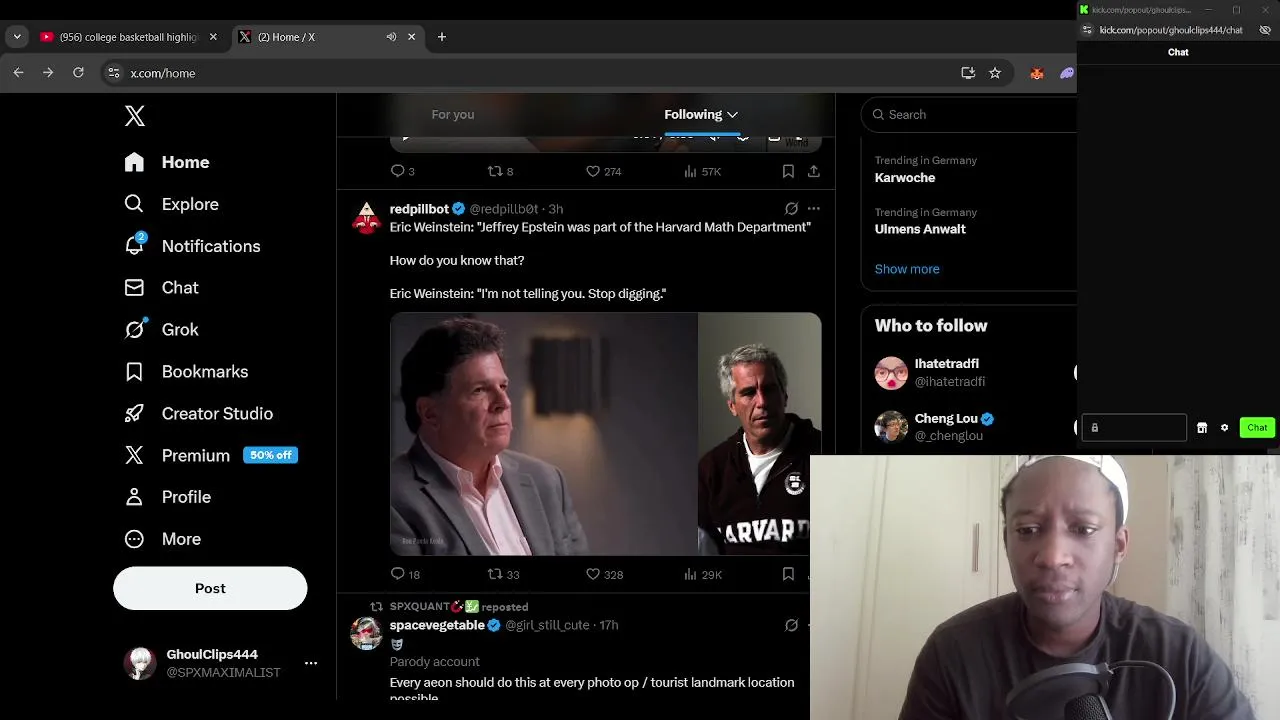Viewport: 1280px width, 720px height.
Task: Open GhoulClips444 account menu dots
Action: pos(311,663)
